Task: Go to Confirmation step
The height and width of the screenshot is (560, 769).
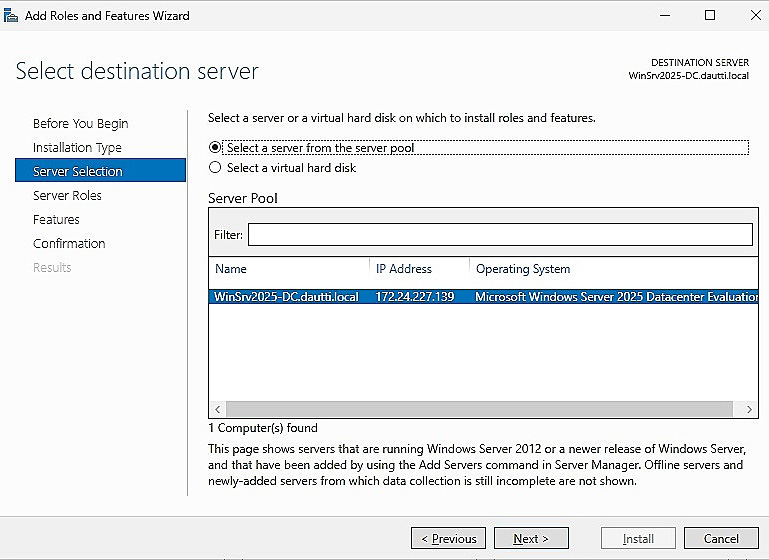Action: (x=69, y=244)
